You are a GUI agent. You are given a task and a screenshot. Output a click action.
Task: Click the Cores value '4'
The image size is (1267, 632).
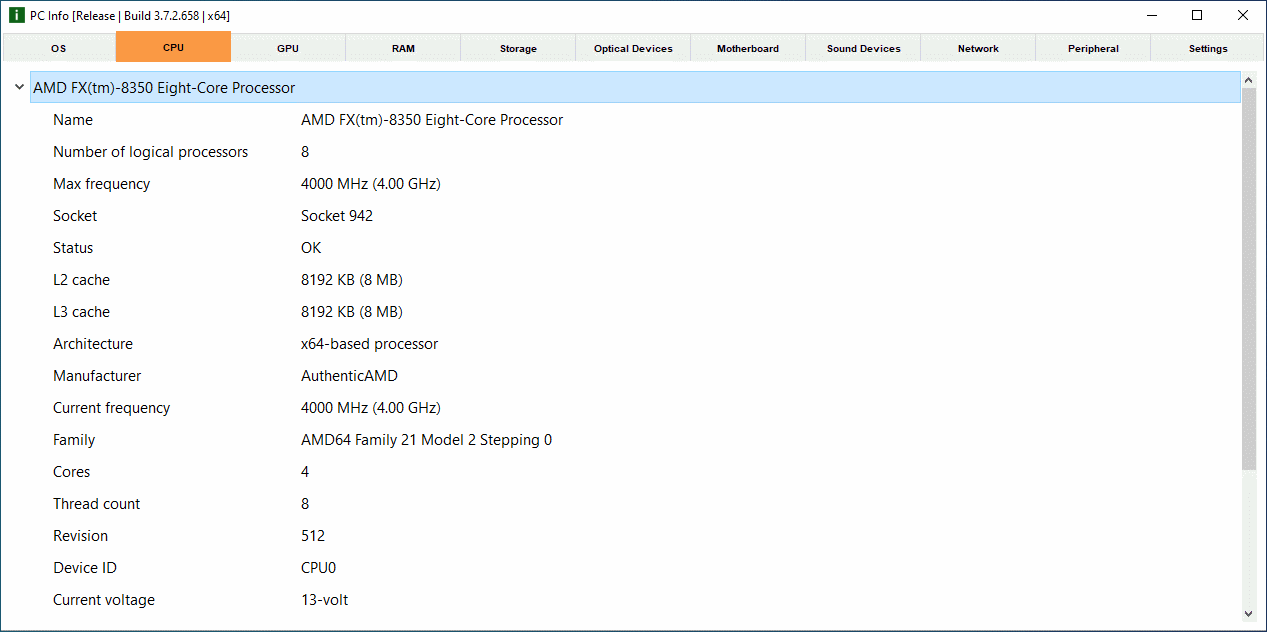point(305,472)
